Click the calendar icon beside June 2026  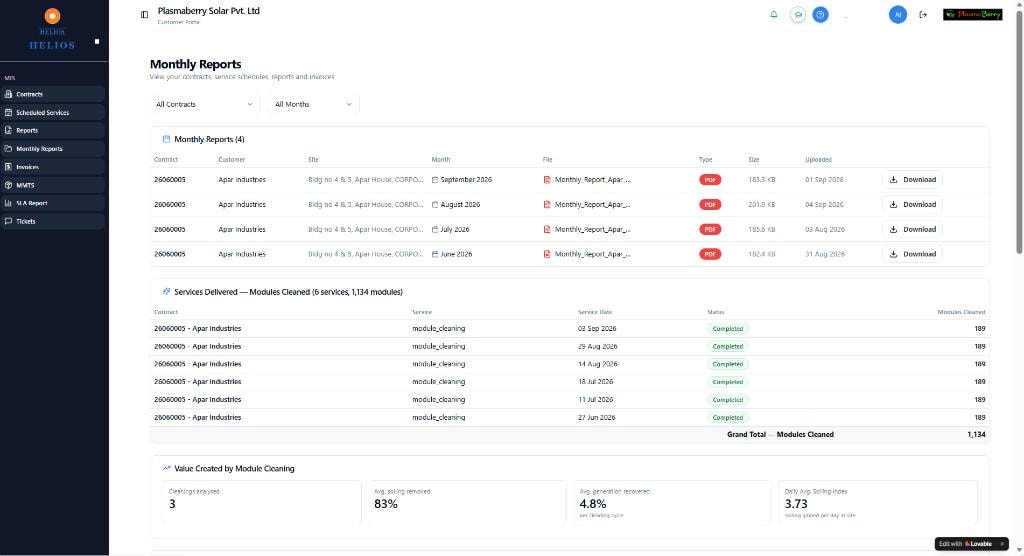(435, 254)
